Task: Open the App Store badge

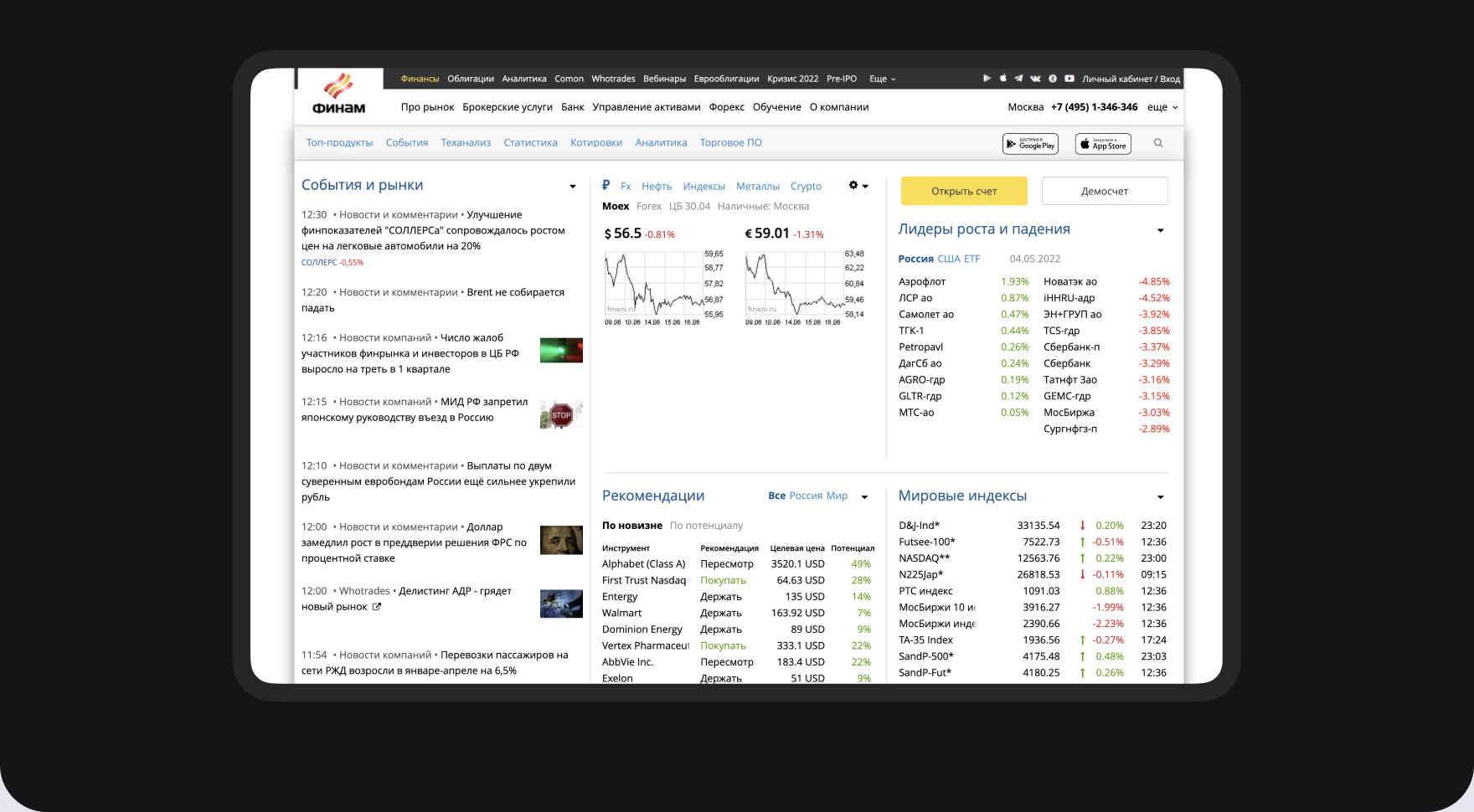Action: coord(1103,144)
